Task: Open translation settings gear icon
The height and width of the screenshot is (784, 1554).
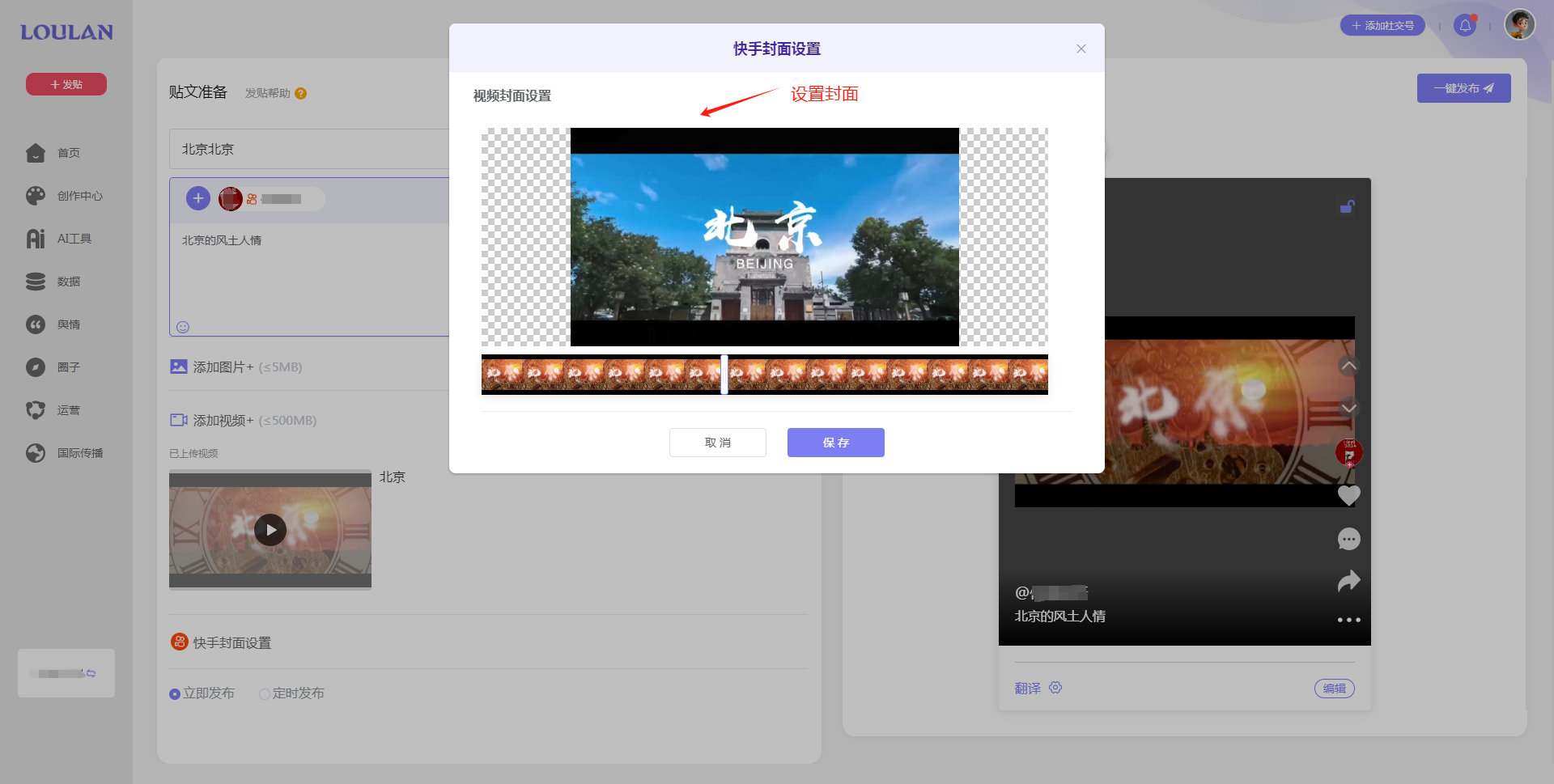Action: coord(1055,688)
